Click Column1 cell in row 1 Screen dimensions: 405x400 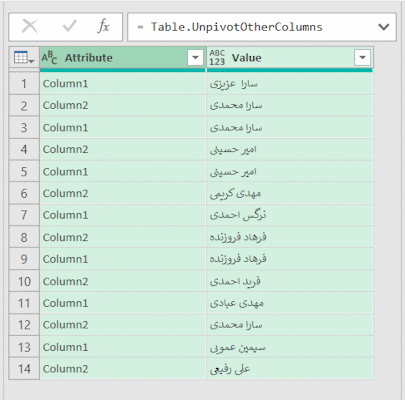(x=122, y=83)
